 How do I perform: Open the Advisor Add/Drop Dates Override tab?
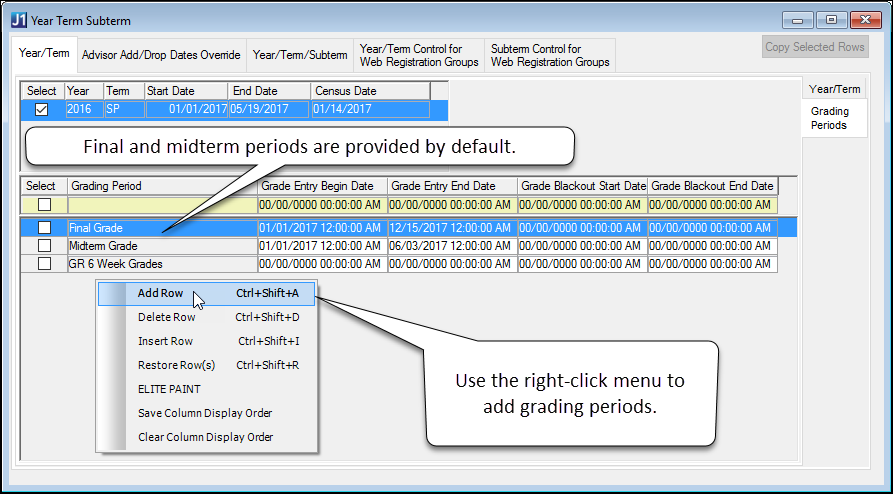(x=161, y=55)
